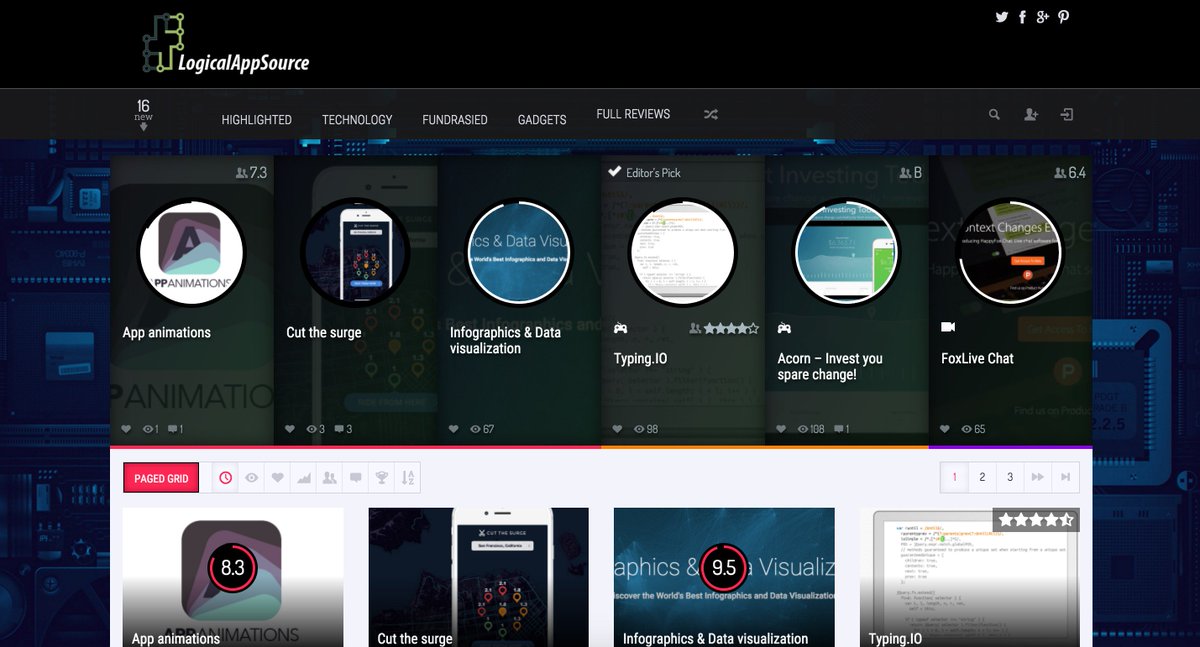1200x647 pixels.
Task: Go to next page arrows
Action: point(1038,477)
